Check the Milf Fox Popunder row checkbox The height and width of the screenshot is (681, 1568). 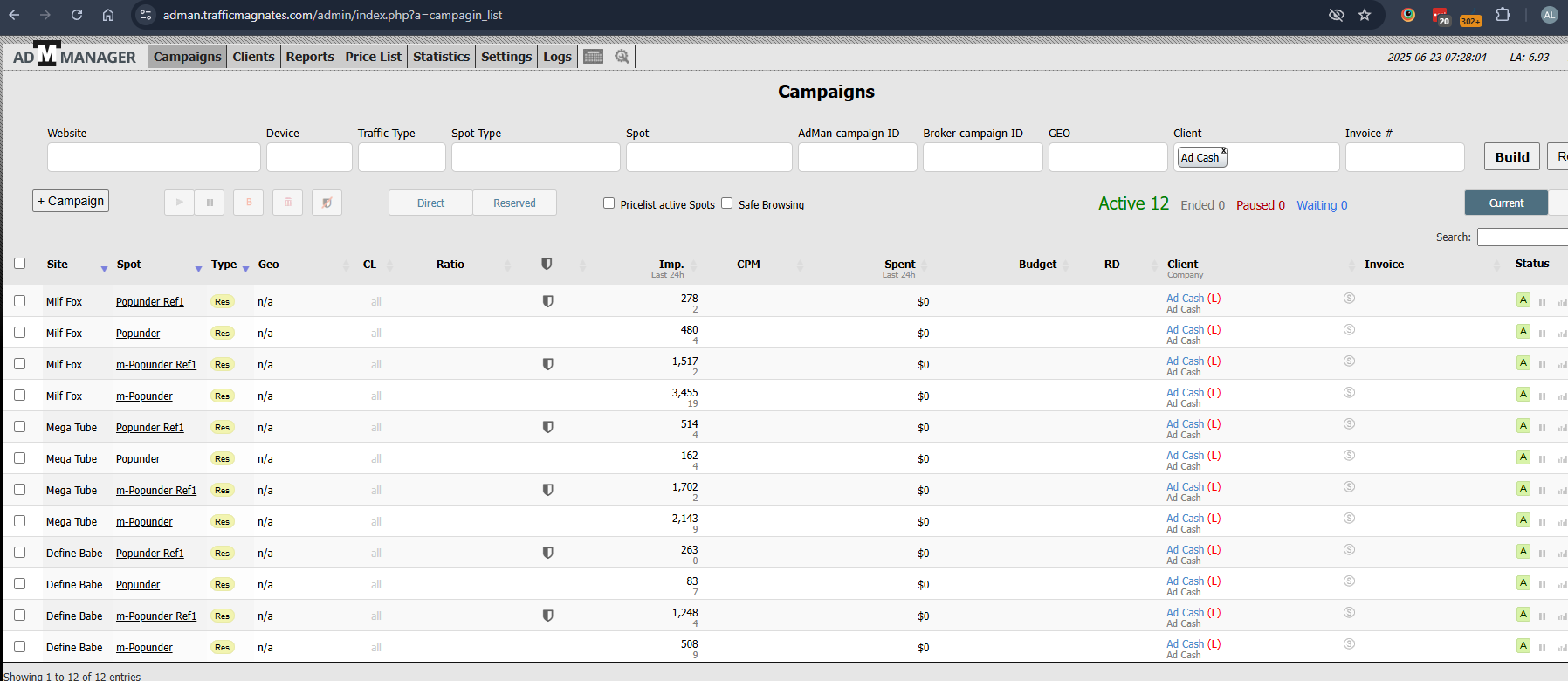(x=20, y=333)
